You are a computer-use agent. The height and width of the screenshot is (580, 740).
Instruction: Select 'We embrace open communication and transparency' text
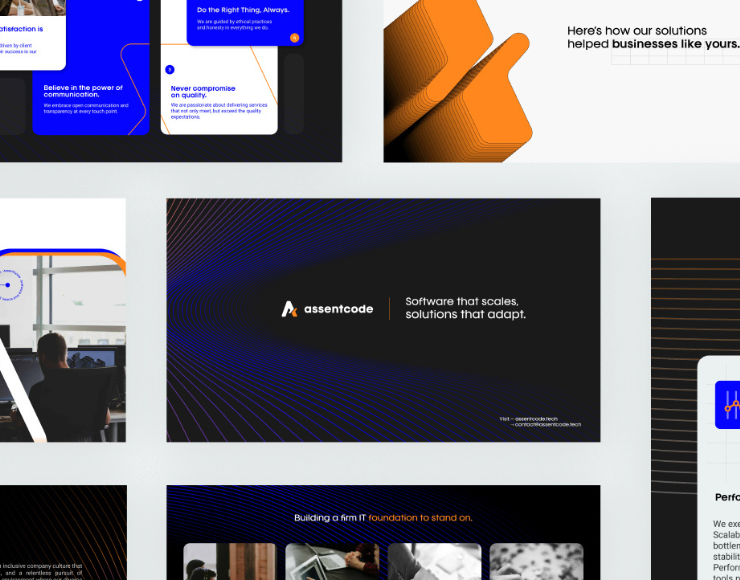86,109
